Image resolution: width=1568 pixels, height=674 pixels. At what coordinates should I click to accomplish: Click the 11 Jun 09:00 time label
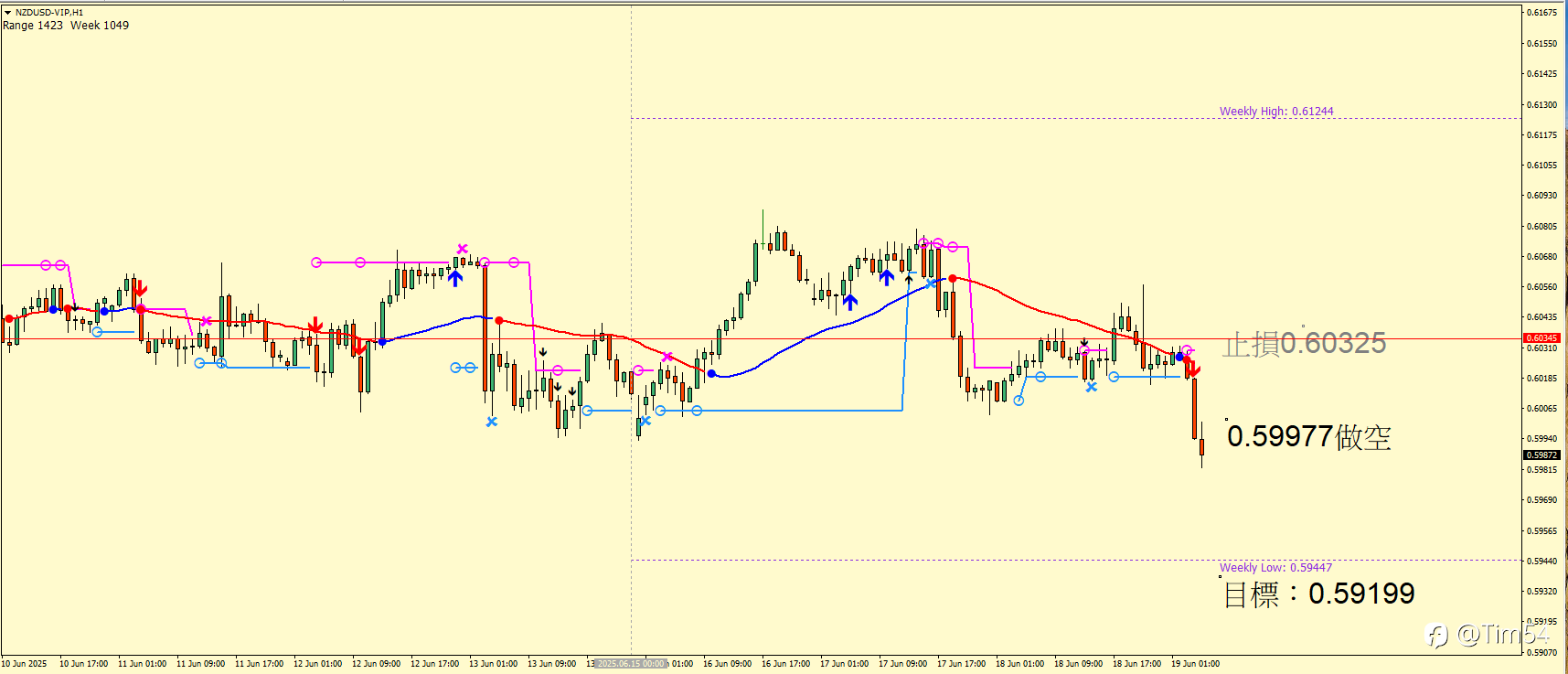coord(200,664)
